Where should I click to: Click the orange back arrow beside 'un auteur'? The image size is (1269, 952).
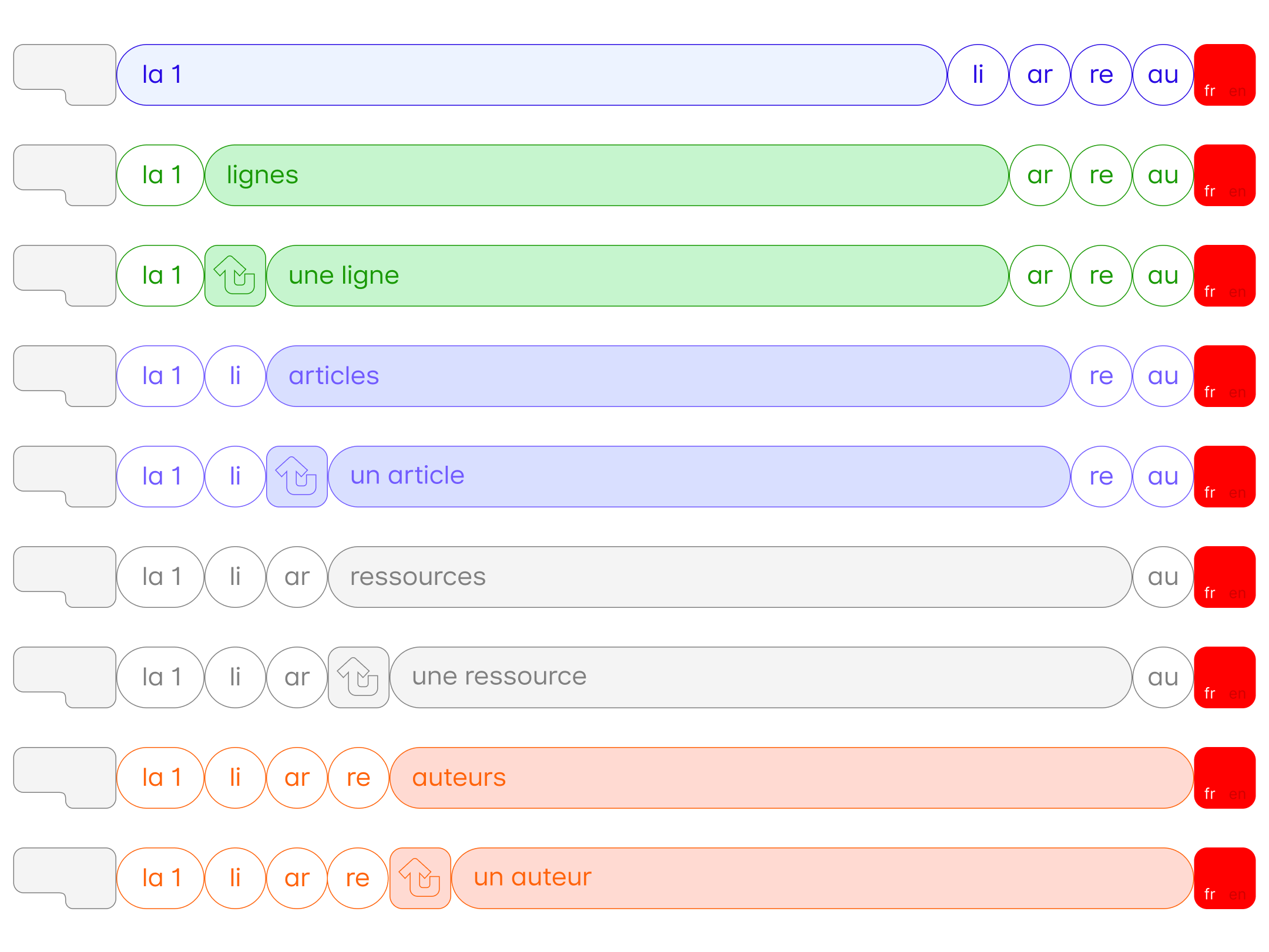click(420, 878)
